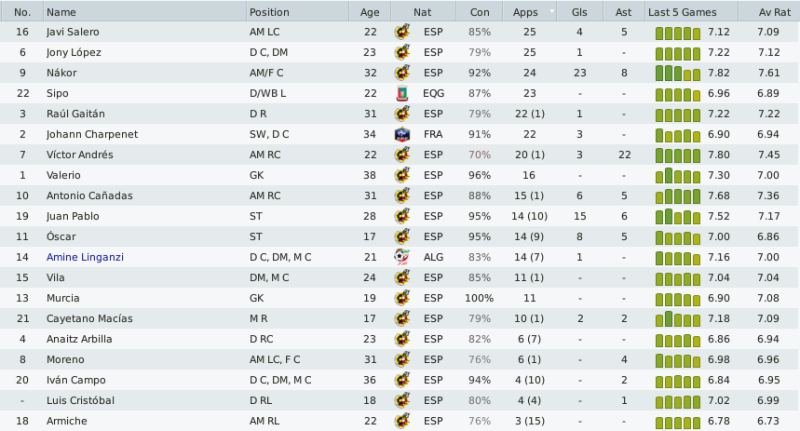The image size is (800, 431).
Task: Select the Víctor Andrés player row
Action: point(400,155)
